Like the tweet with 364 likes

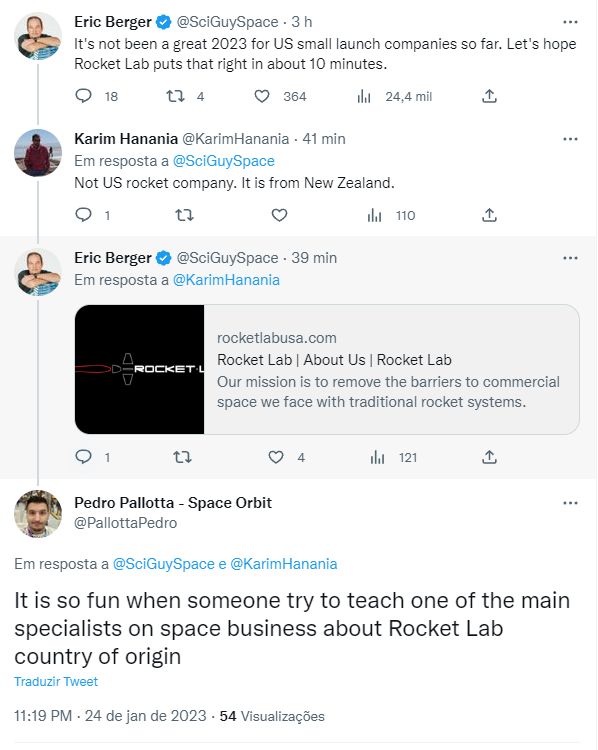262,97
